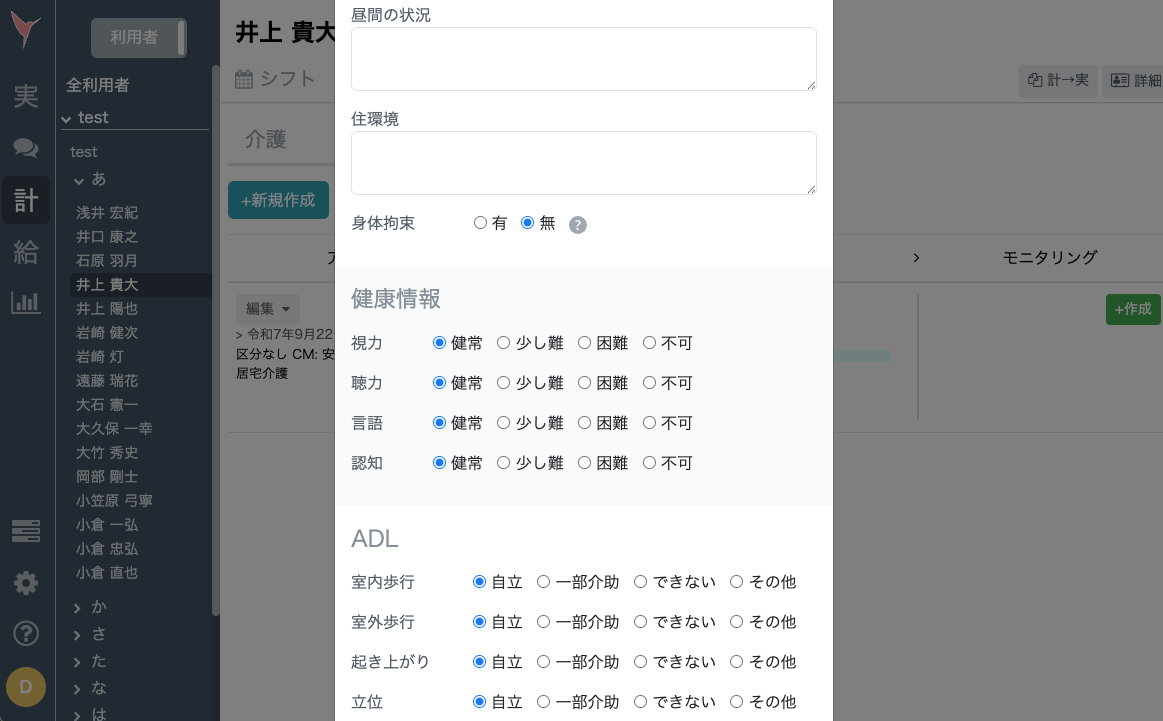The width and height of the screenshot is (1163, 721).
Task: Select the 実 (results) sidebar icon
Action: pyautogui.click(x=26, y=96)
